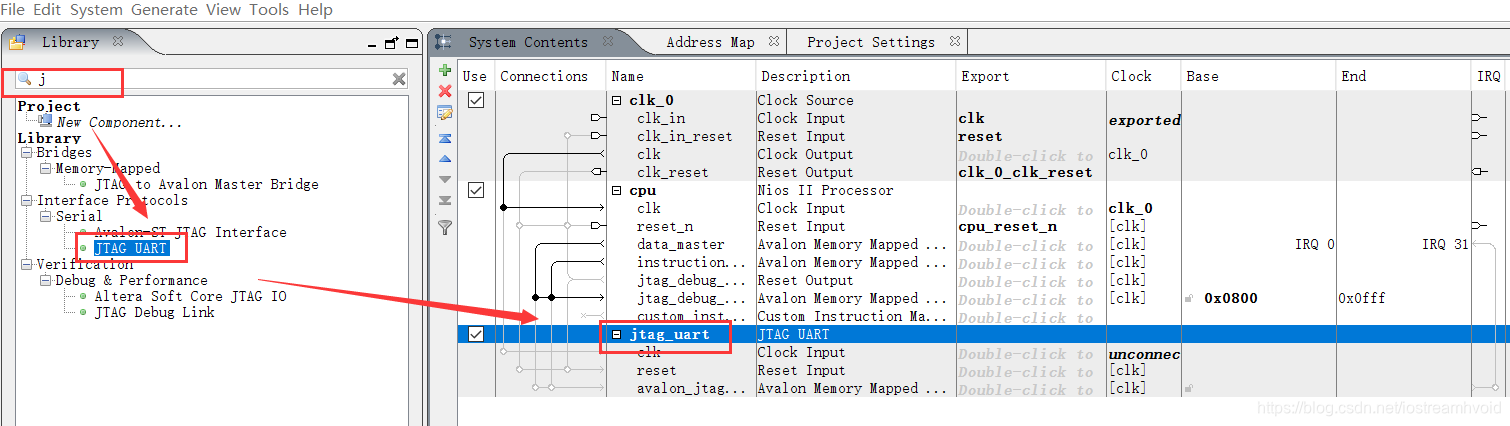Move selected component up one row
This screenshot has width=1510, height=426.
(x=445, y=159)
